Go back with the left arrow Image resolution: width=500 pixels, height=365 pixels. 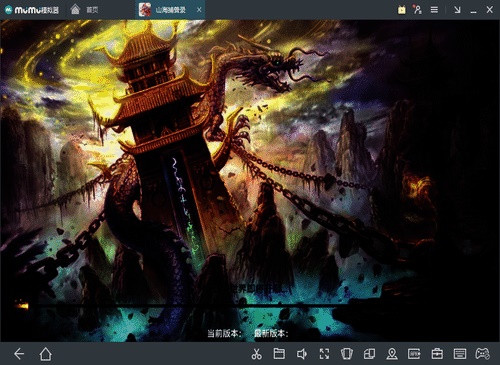pyautogui.click(x=19, y=354)
